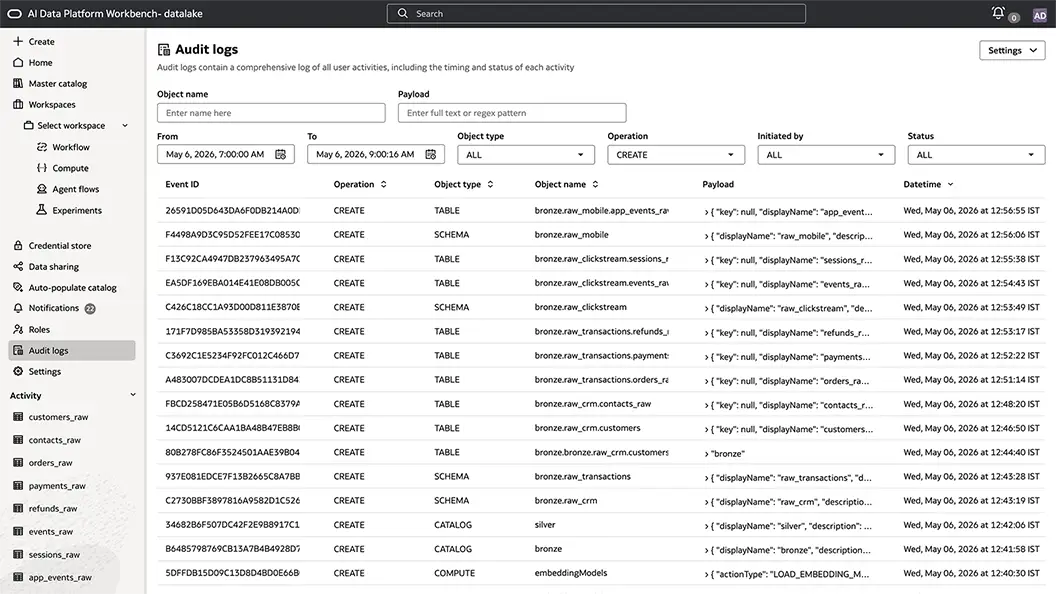Screen dimensions: 1056x594
Task: Open the Notifications menu item
Action: click(54, 308)
